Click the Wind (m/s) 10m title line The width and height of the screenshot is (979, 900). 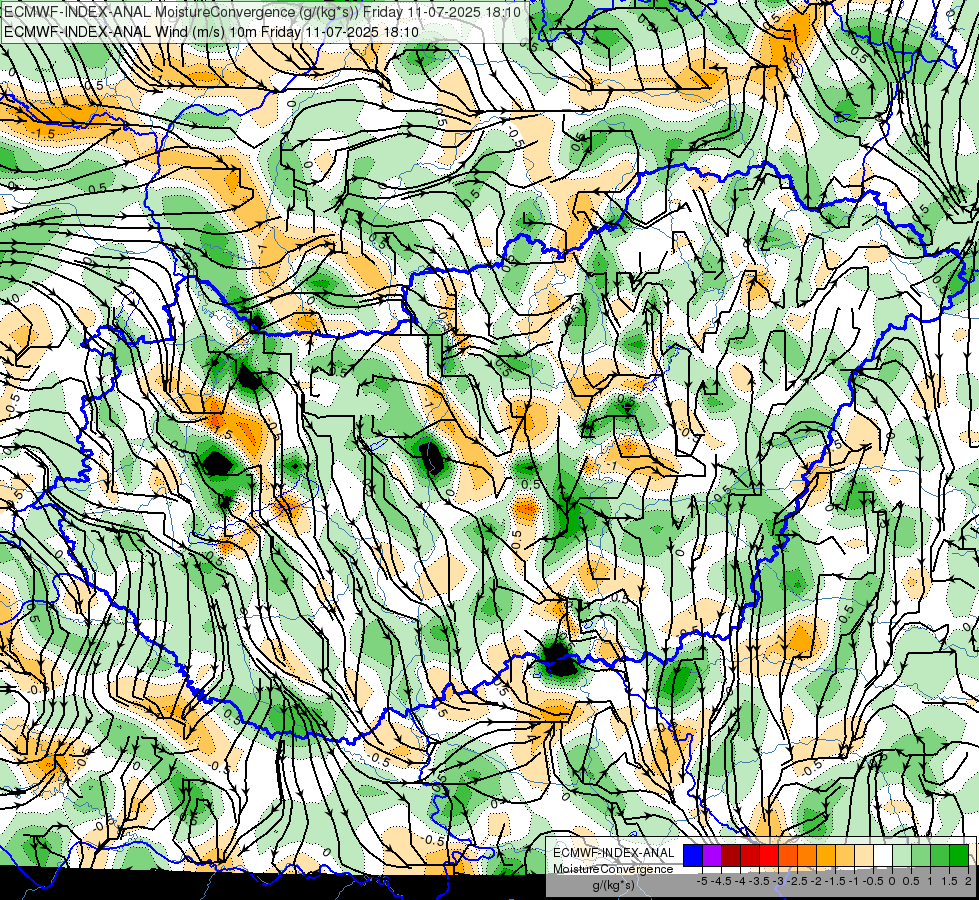210,31
